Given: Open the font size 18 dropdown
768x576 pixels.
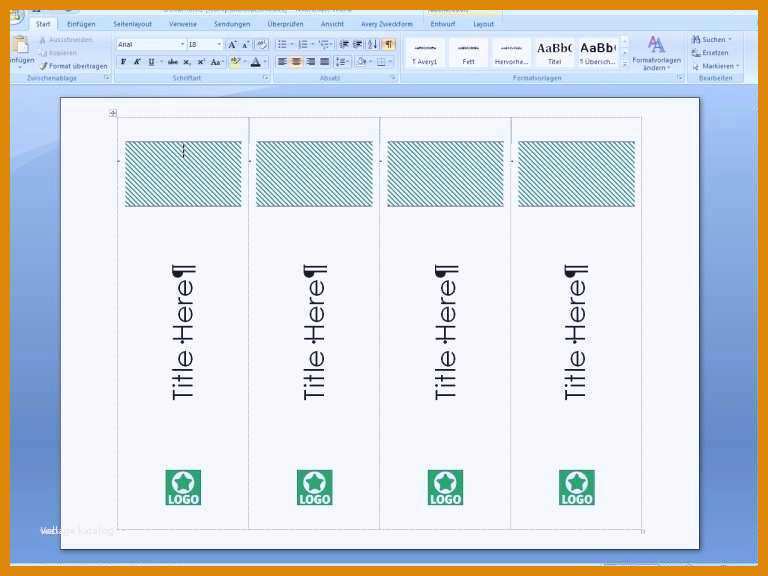Looking at the screenshot, I should tap(219, 45).
